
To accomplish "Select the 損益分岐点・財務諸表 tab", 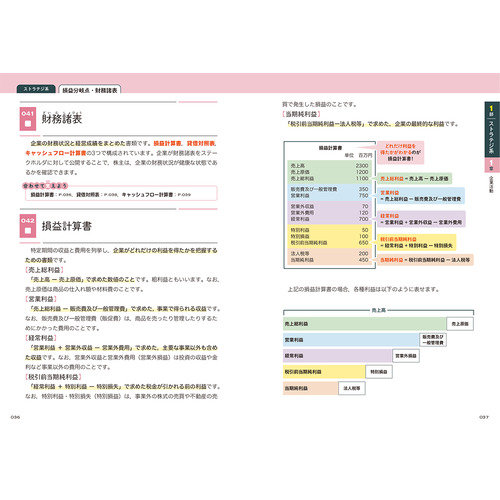I will (x=90, y=90).
